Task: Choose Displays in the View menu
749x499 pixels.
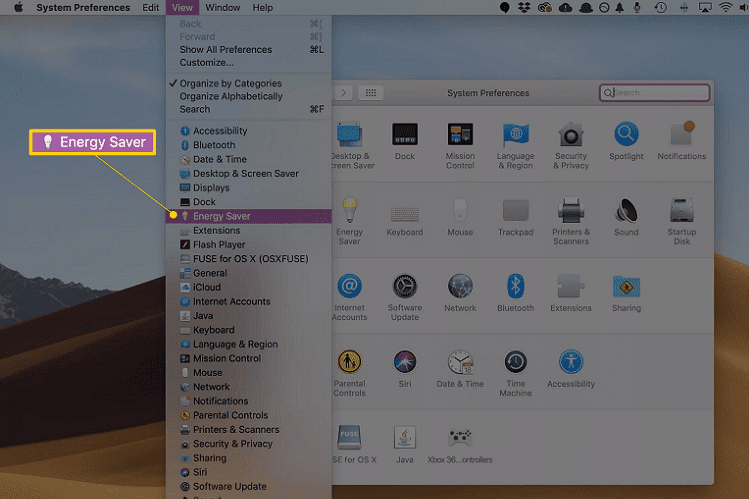Action: pyautogui.click(x=249, y=188)
